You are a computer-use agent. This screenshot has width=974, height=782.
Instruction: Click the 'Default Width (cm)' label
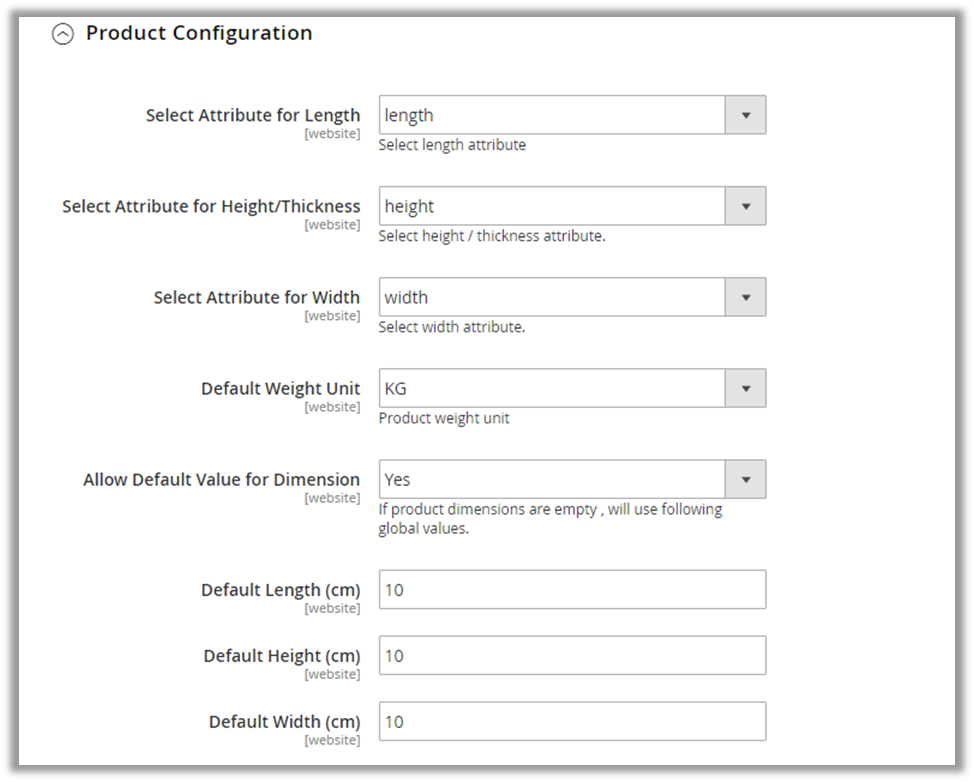[284, 722]
